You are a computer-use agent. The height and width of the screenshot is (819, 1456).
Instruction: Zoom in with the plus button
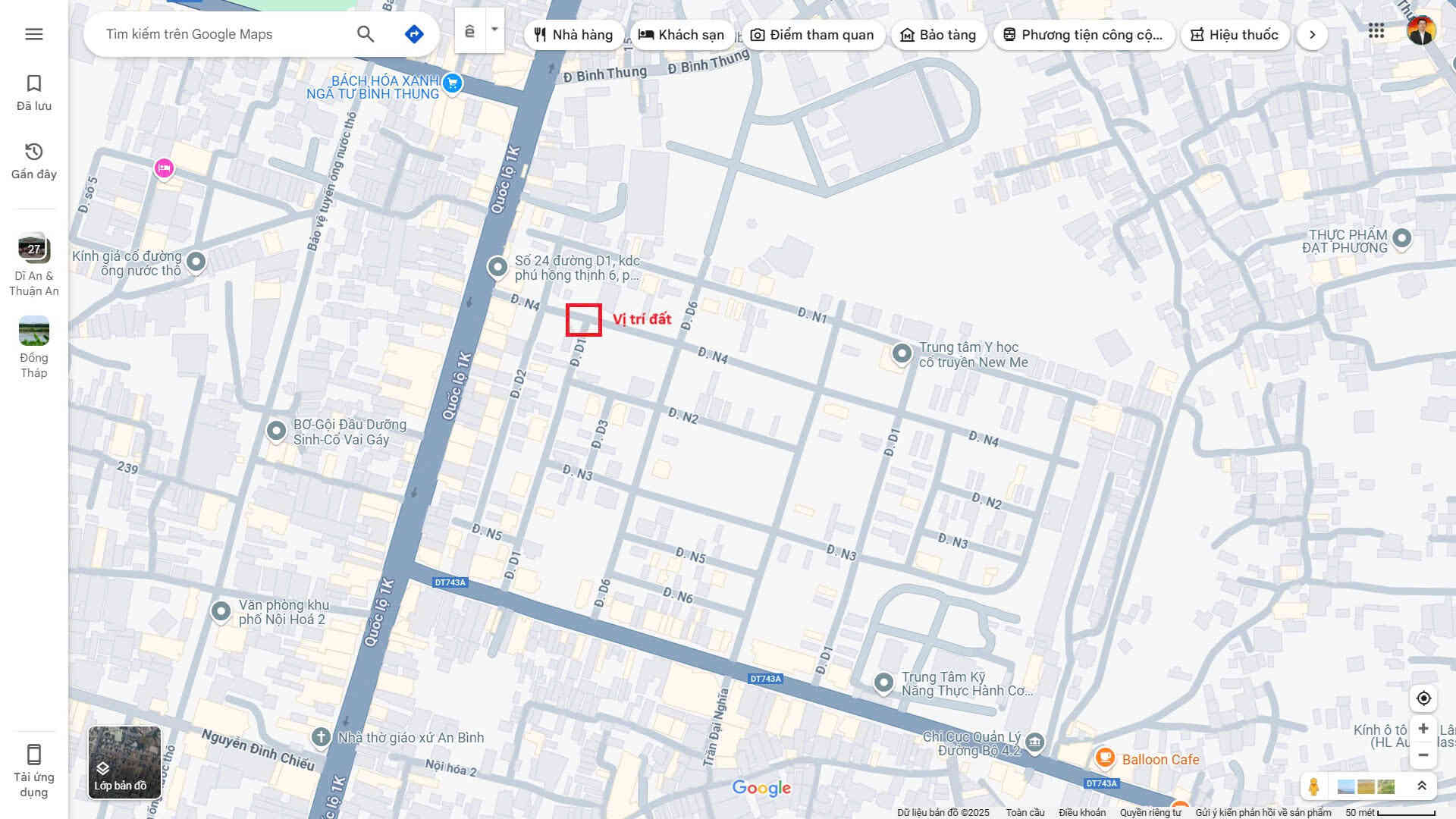1423,729
